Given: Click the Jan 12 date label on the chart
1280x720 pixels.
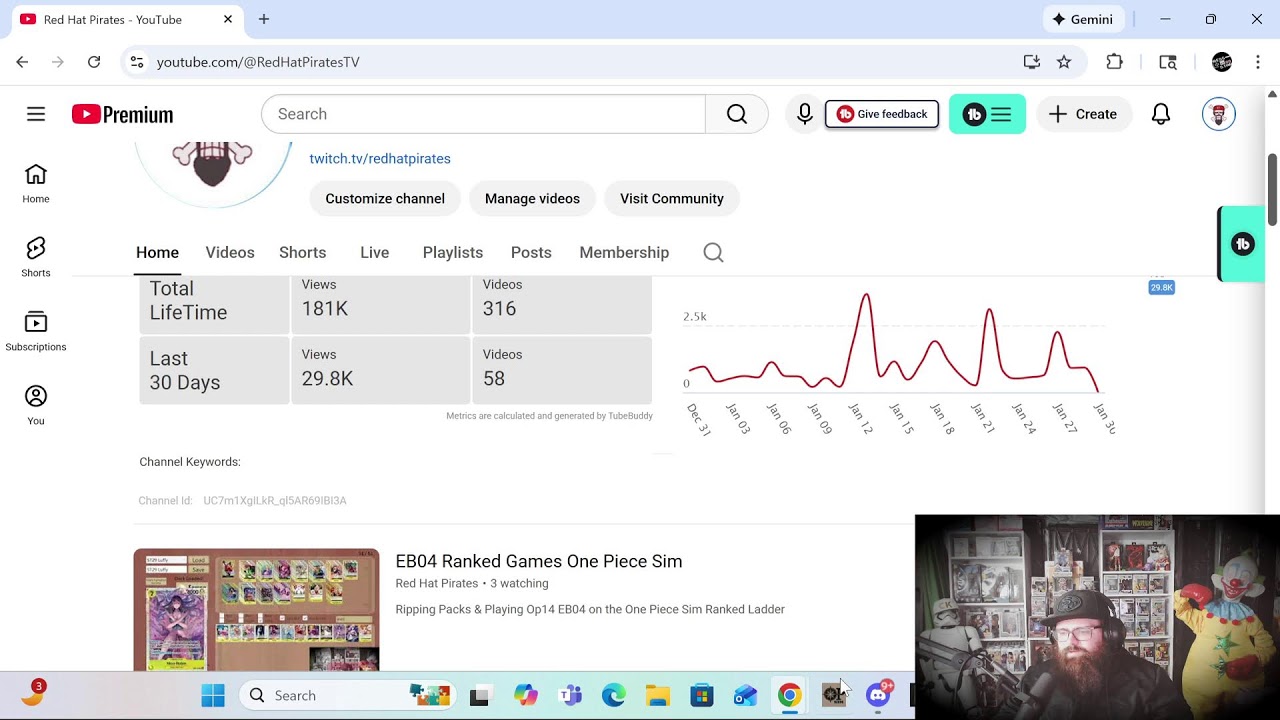Looking at the screenshot, I should [x=860, y=418].
